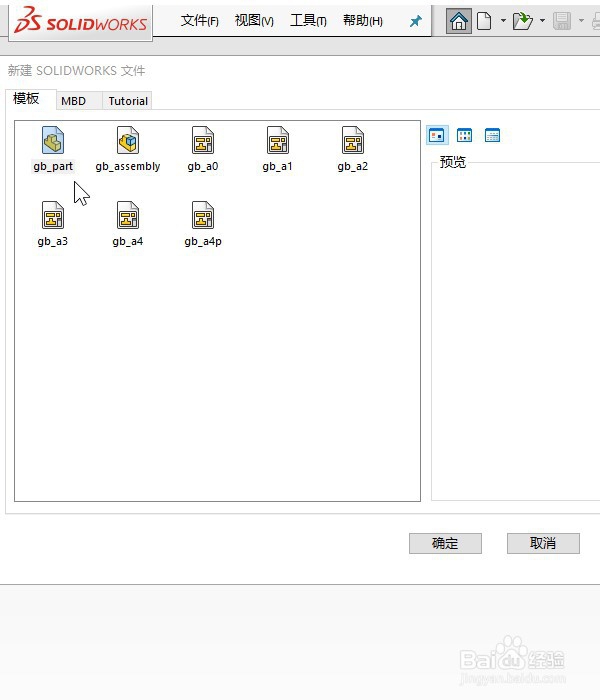
Task: Cancel with the 取消 button
Action: (x=543, y=543)
